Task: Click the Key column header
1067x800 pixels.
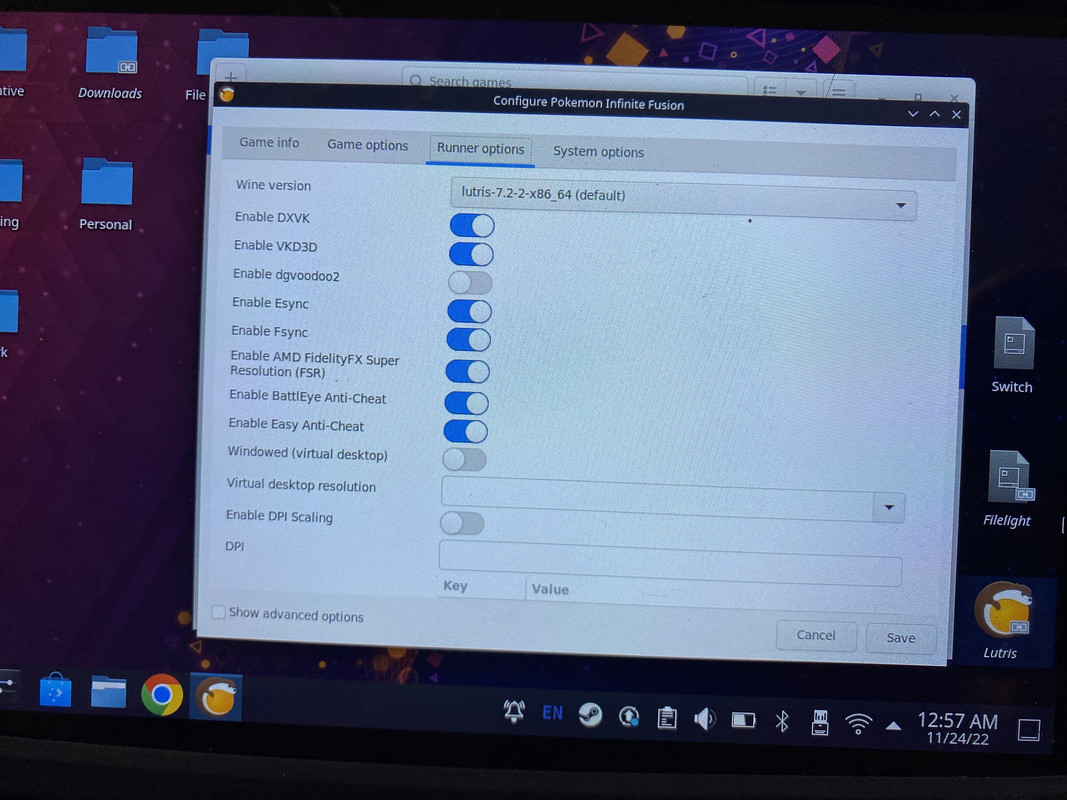Action: [x=455, y=586]
